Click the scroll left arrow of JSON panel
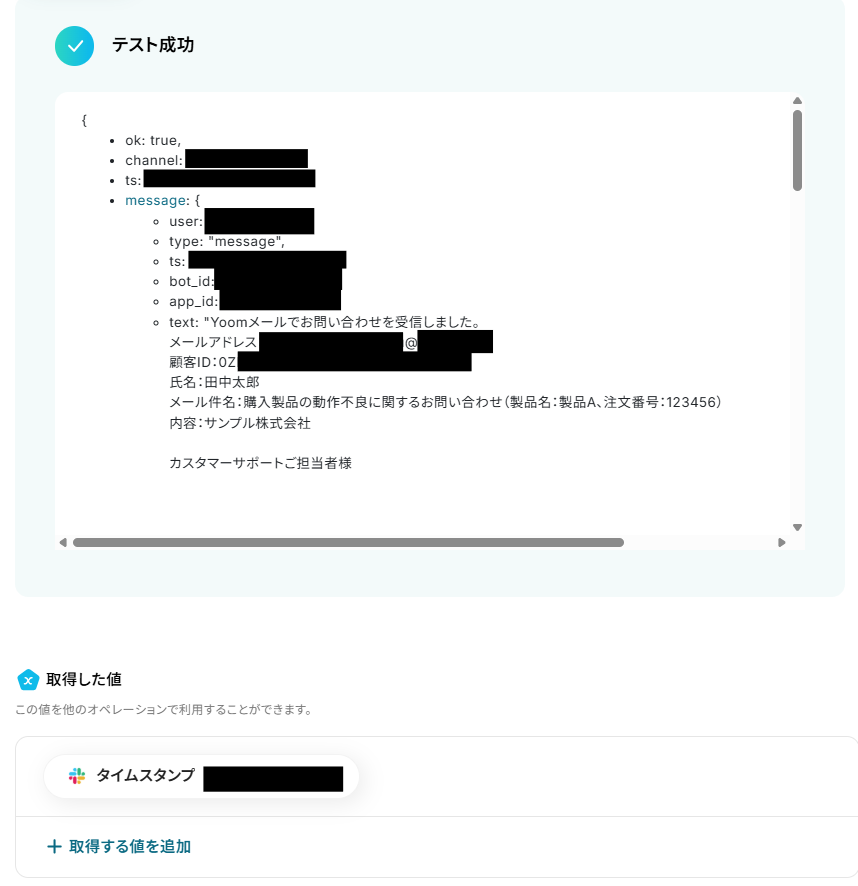 click(x=63, y=542)
